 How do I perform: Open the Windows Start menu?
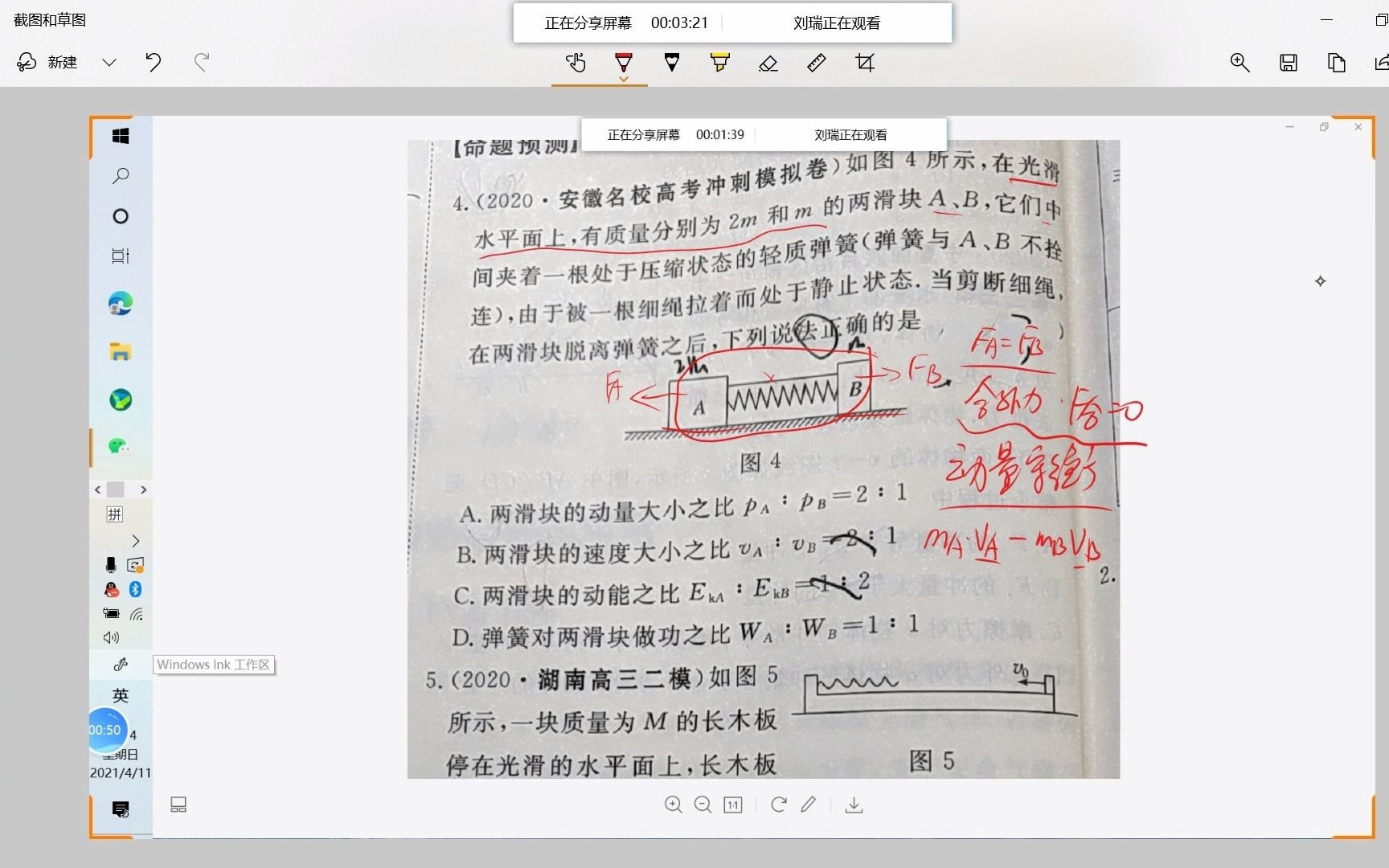[x=121, y=136]
